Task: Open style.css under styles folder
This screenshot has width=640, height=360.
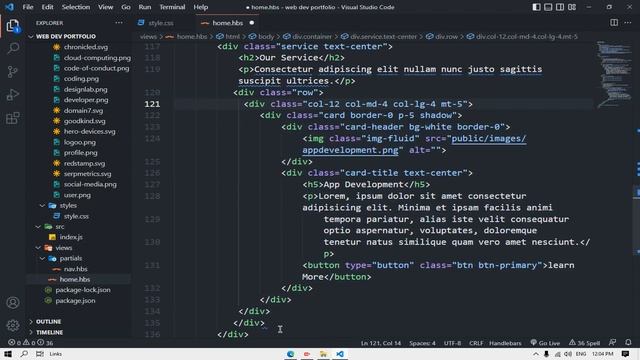Action: (76, 216)
